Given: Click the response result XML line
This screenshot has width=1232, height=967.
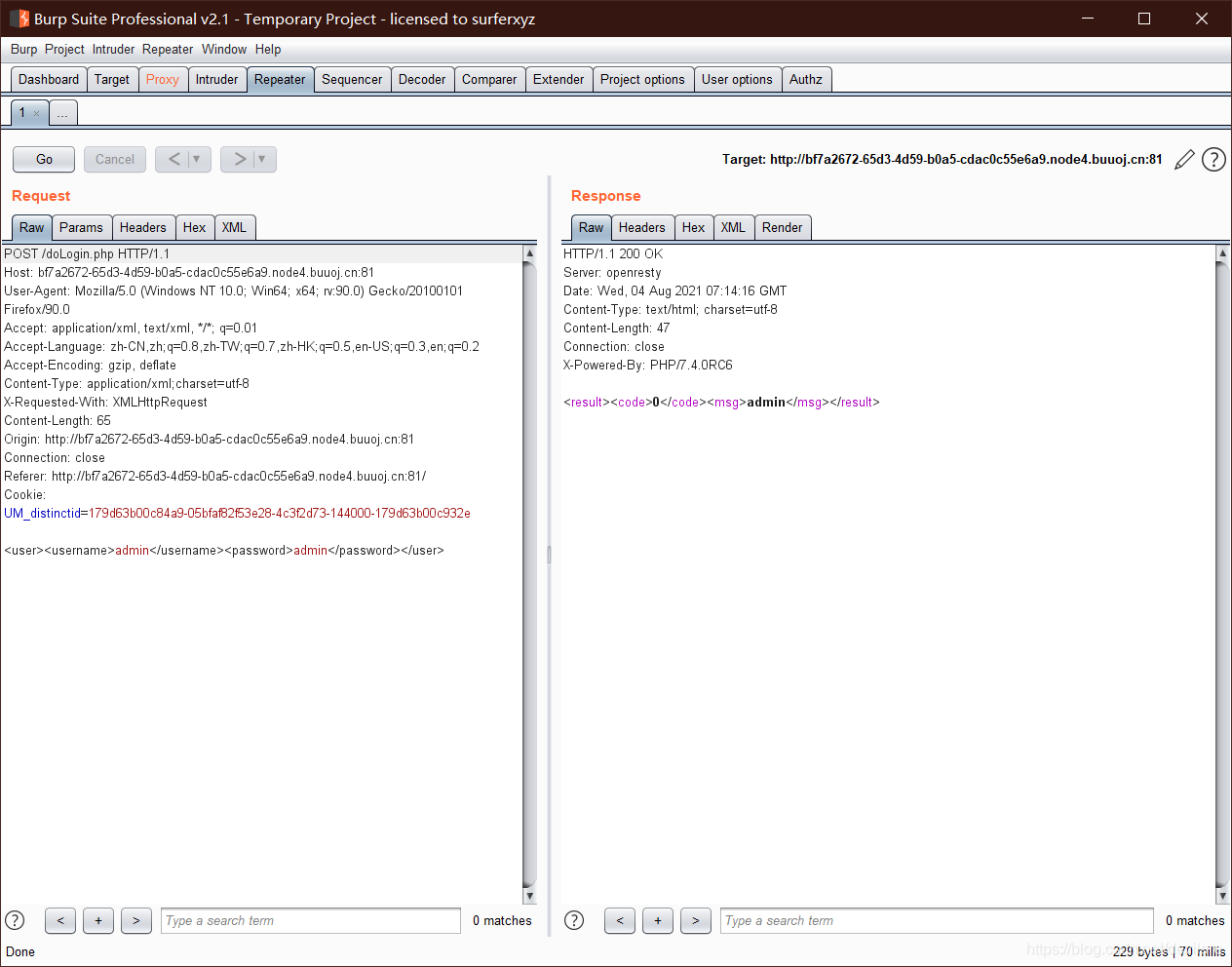Looking at the screenshot, I should (x=721, y=403).
